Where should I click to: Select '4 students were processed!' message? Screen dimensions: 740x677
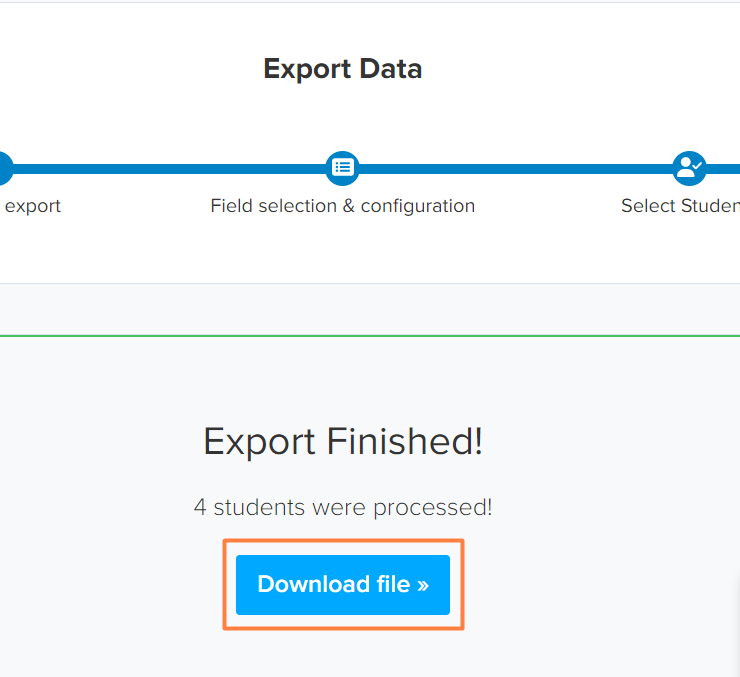343,508
